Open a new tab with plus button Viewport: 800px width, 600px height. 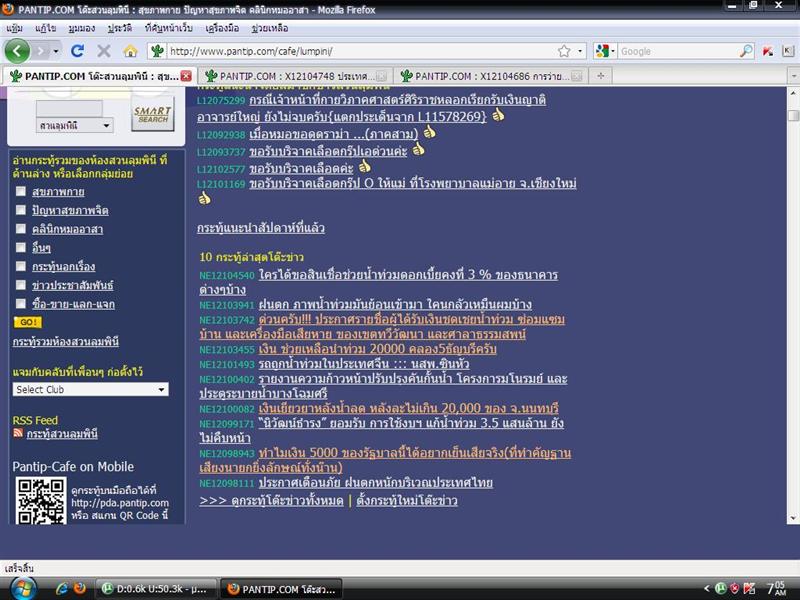coord(601,76)
